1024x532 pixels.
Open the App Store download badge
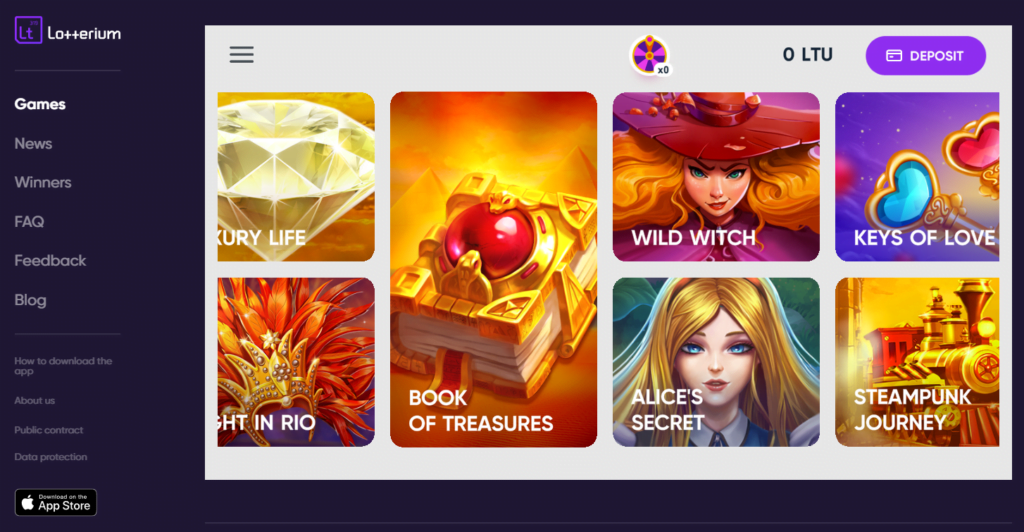56,503
